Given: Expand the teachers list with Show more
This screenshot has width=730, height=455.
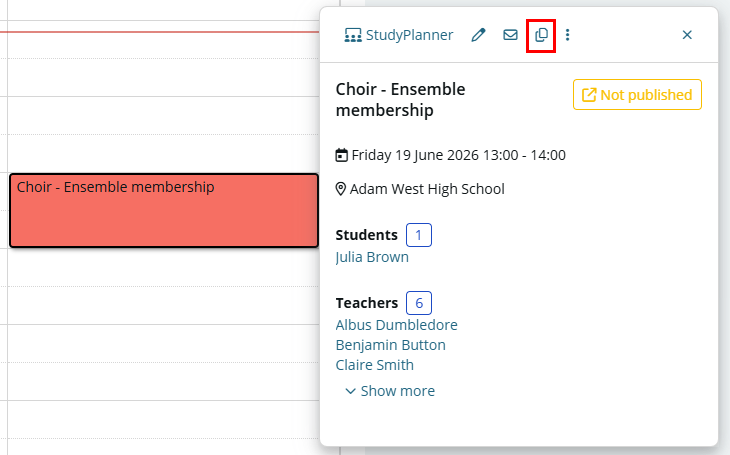Looking at the screenshot, I should pyautogui.click(x=390, y=391).
